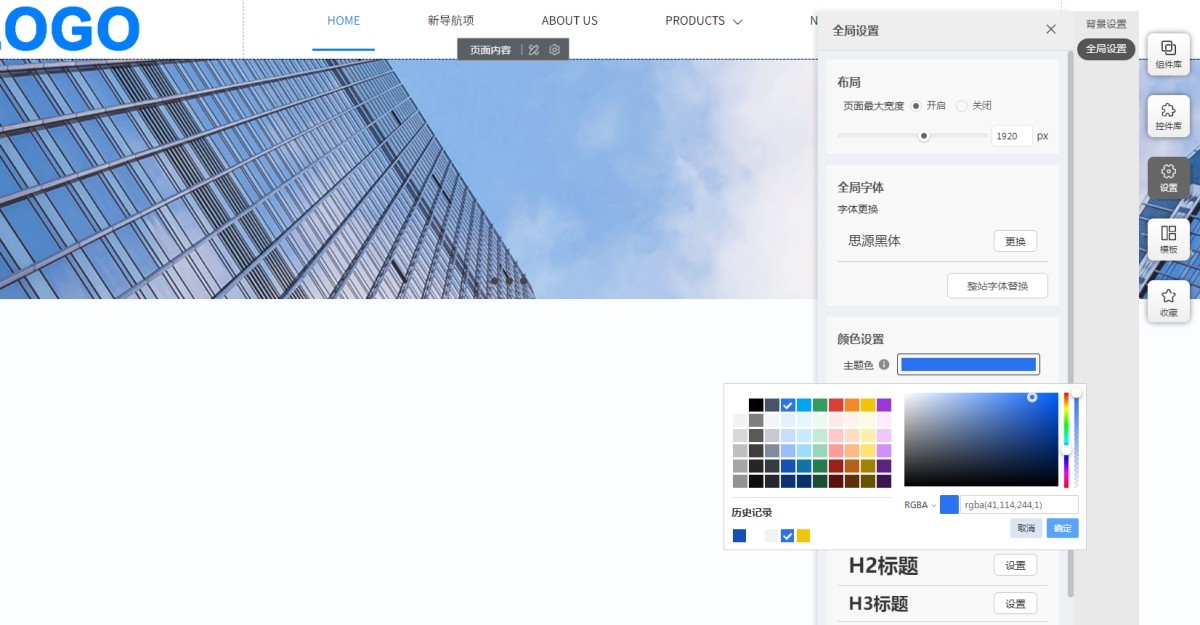The image size is (1200, 625).
Task: Choose the red swatch in the top palette row
Action: tap(836, 405)
